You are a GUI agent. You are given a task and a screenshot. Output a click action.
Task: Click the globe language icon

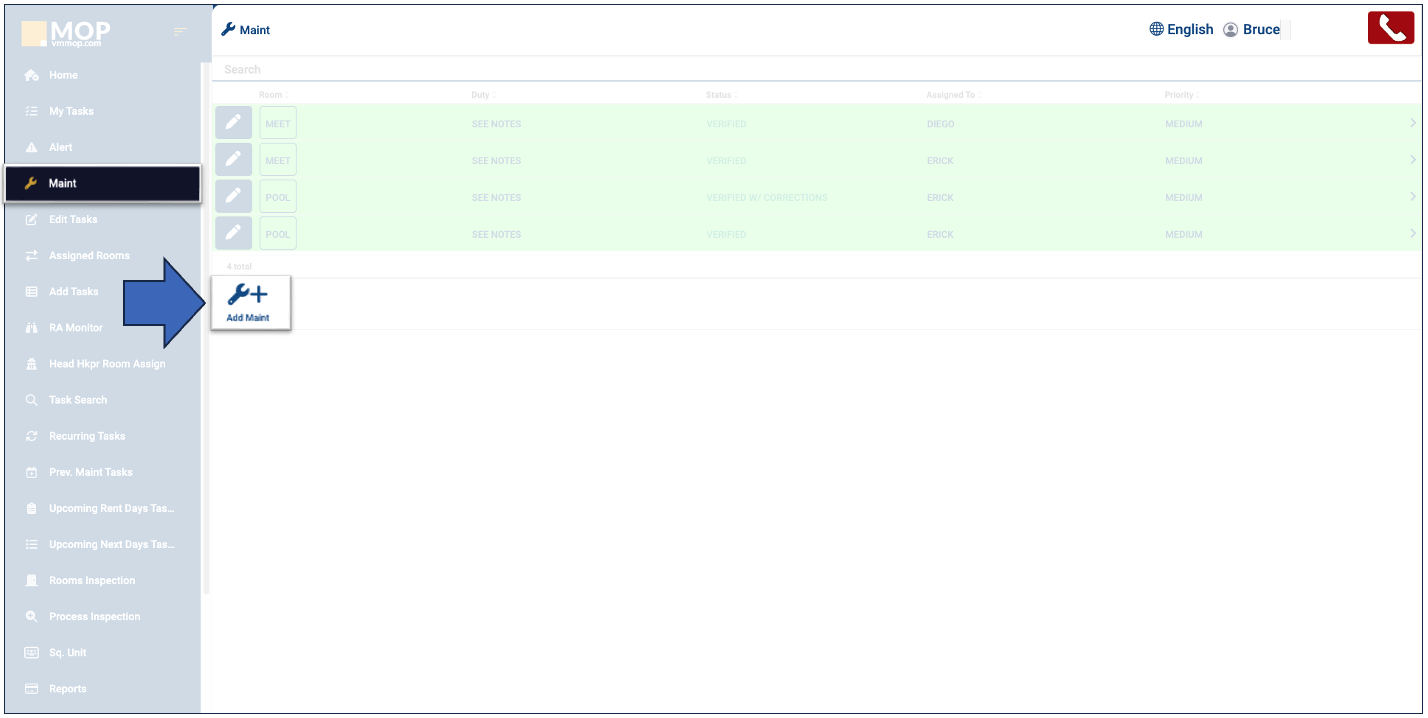(1157, 30)
